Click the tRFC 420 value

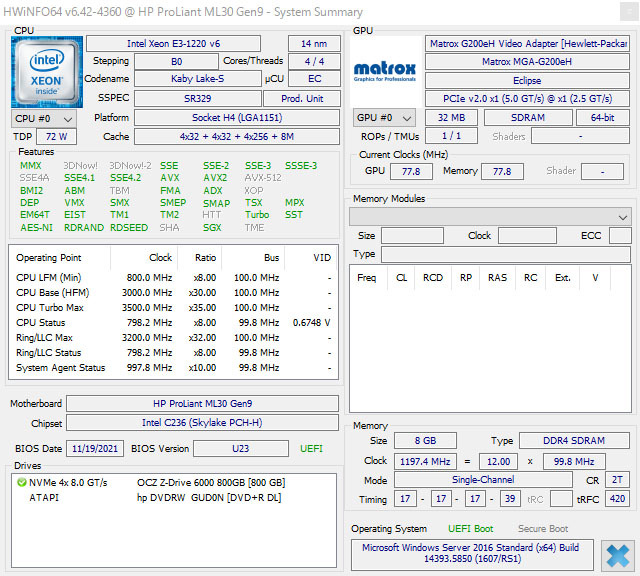(x=618, y=499)
